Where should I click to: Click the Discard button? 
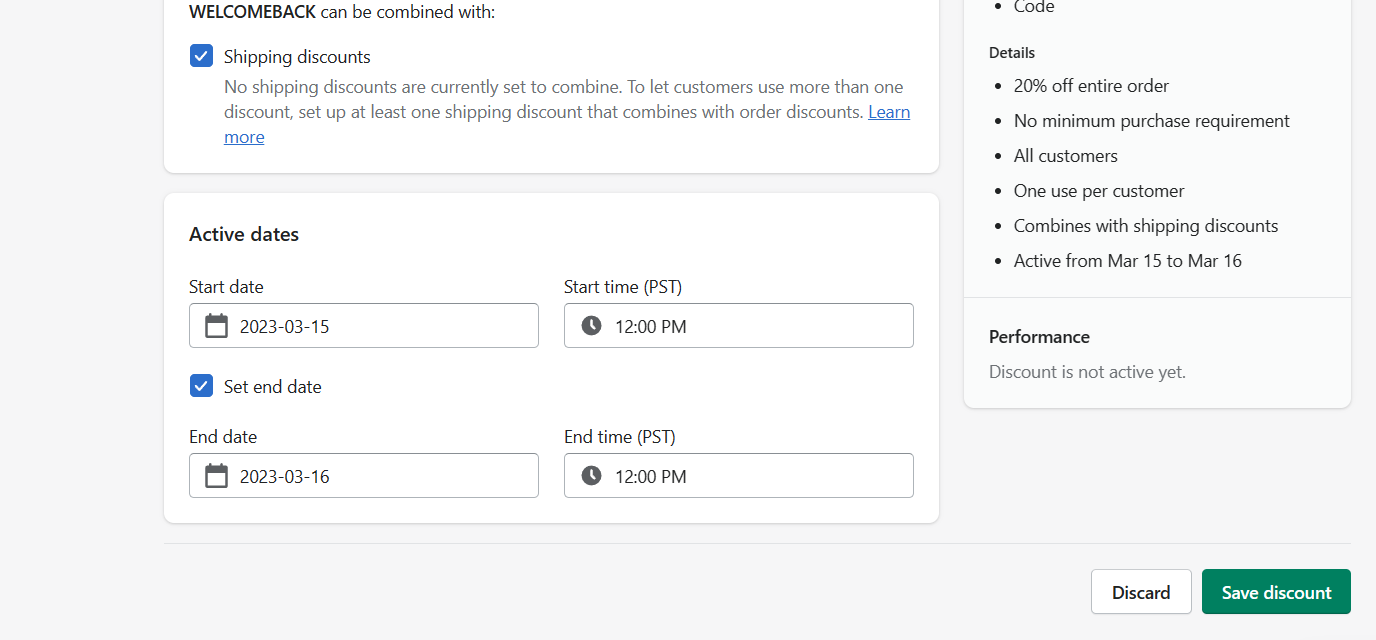[1141, 592]
